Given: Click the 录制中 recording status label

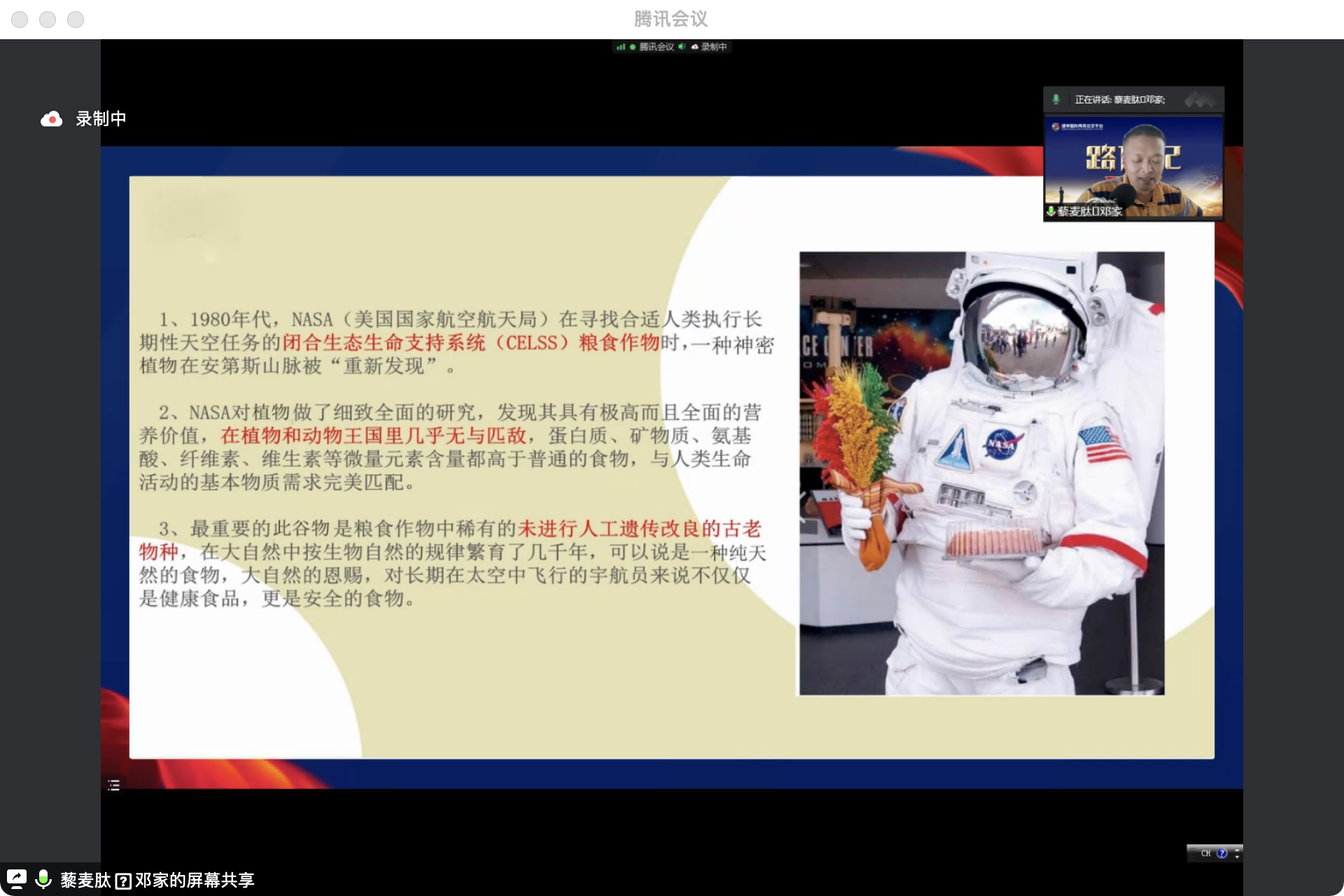Looking at the screenshot, I should point(101,119).
